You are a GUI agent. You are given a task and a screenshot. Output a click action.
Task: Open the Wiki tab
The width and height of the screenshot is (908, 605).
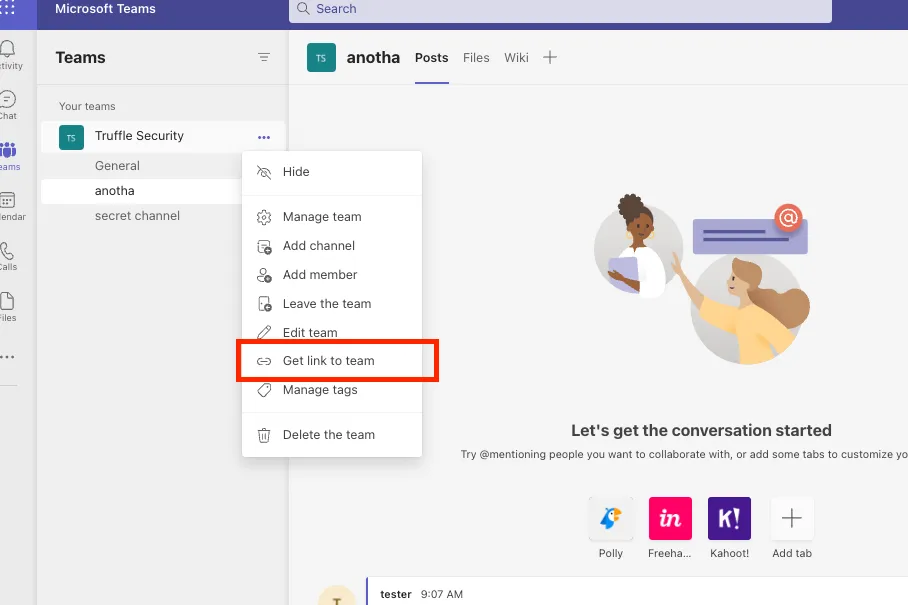point(516,58)
